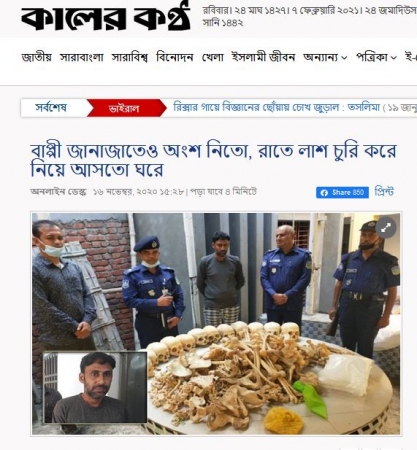Viewport: 417px width, 450px height.
Task: Open the সারাবাংলা menu section
Action: [x=81, y=57]
